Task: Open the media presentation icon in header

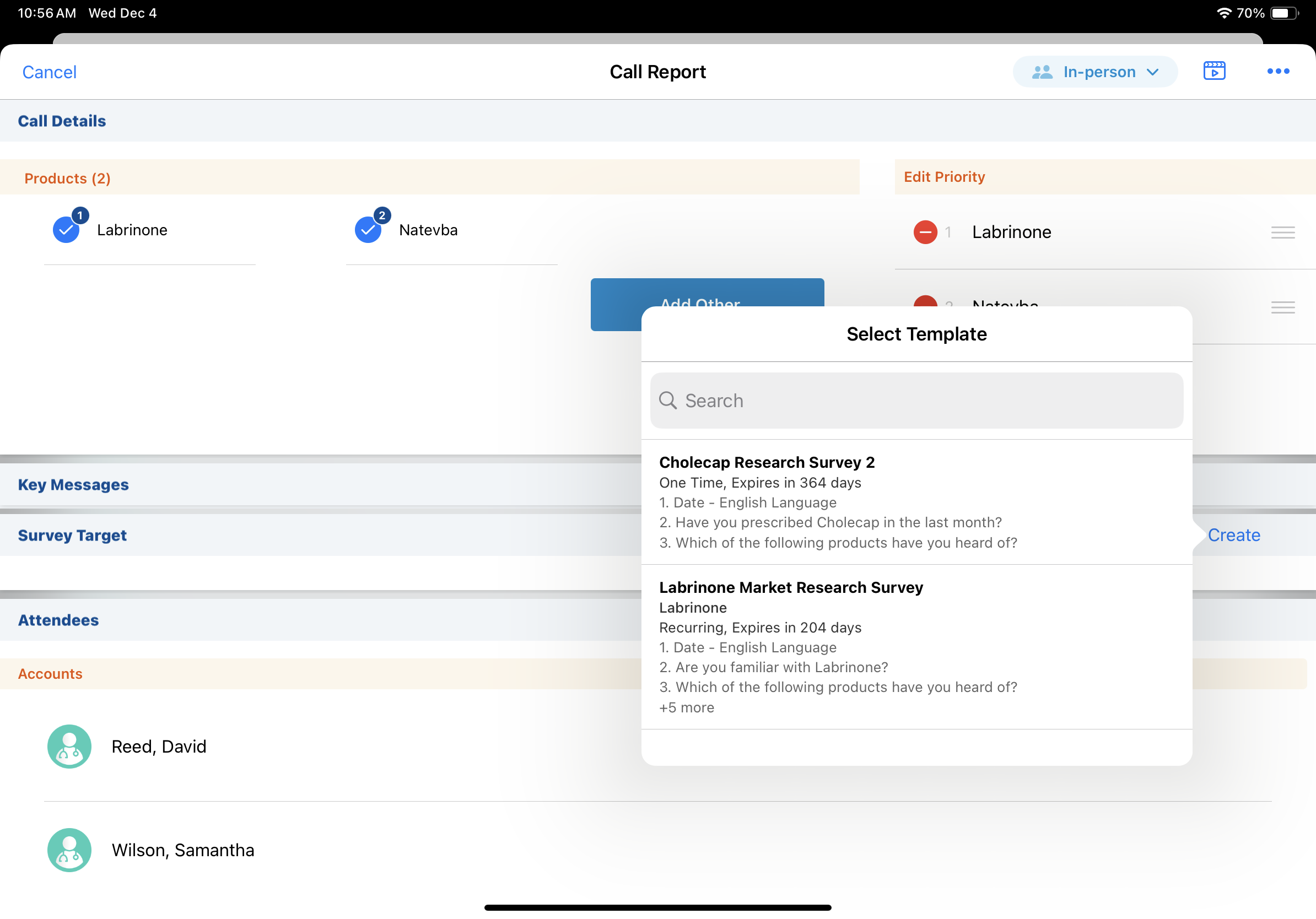Action: tap(1213, 71)
